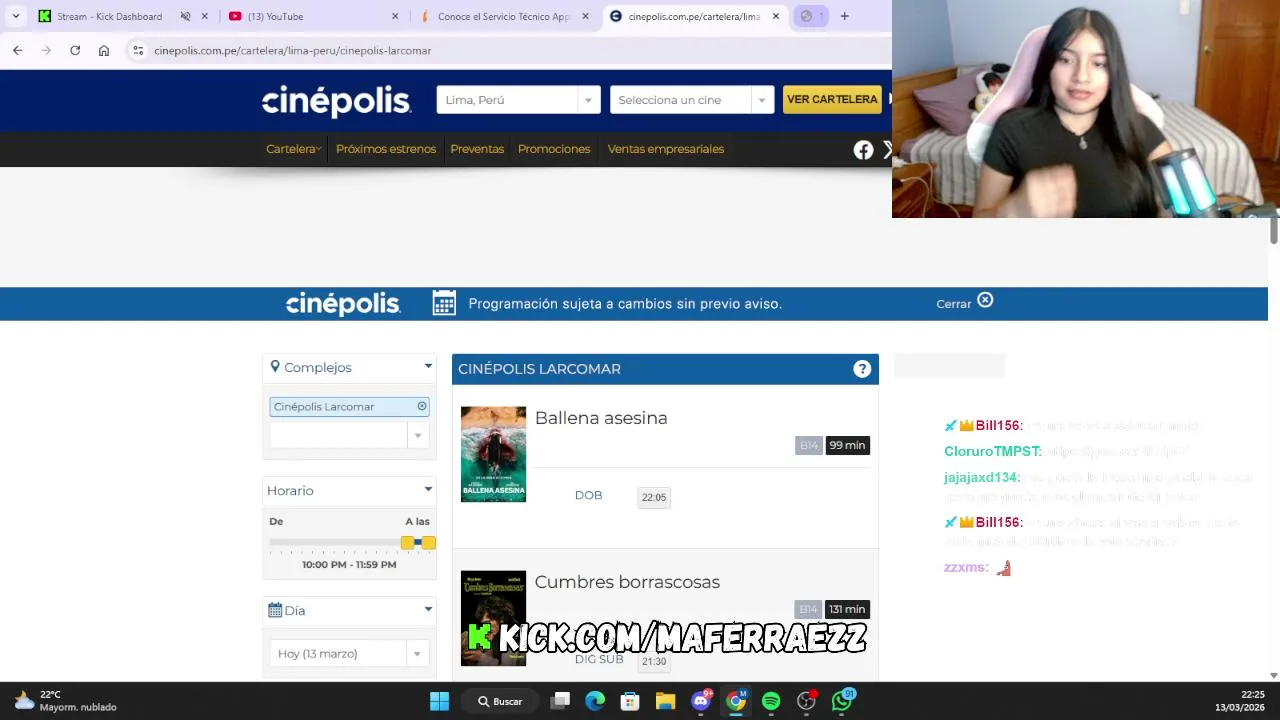Remove Cinépolis Larcomar from selected complexes
The width and height of the screenshot is (1280, 720).
422,406
